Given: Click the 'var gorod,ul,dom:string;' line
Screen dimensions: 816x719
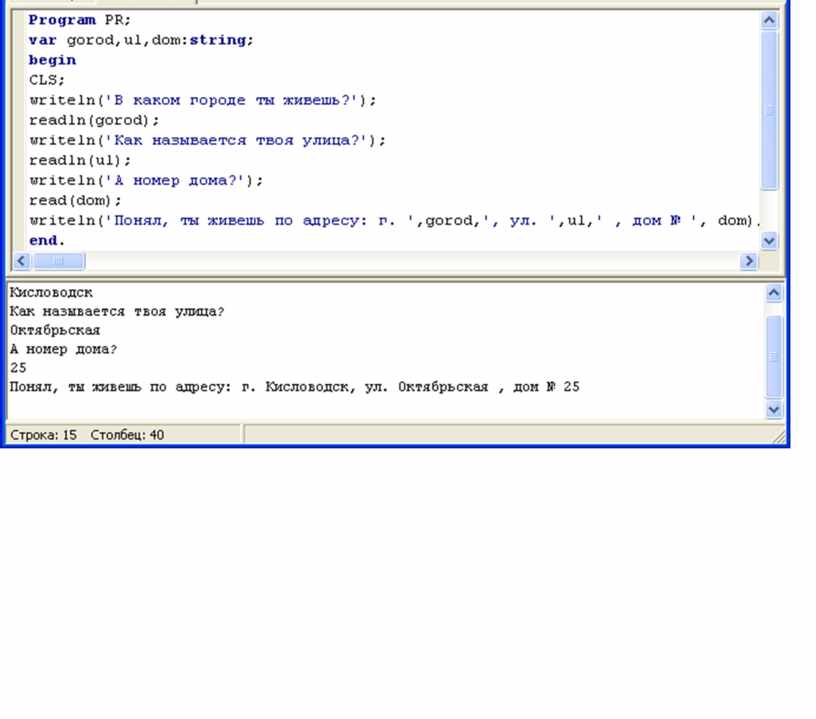Looking at the screenshot, I should [x=141, y=40].
